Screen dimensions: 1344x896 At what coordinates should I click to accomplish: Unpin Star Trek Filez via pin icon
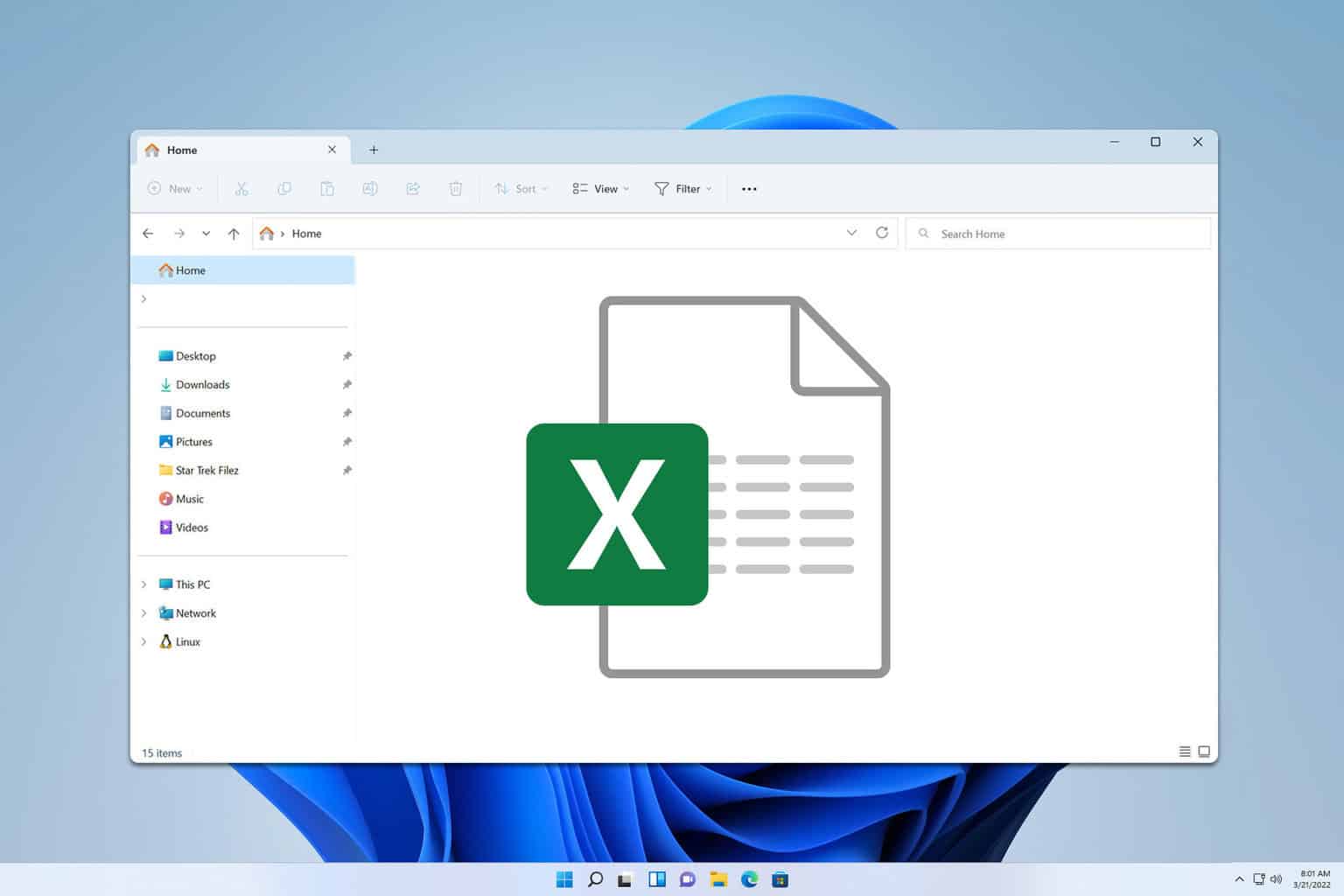[x=346, y=471]
